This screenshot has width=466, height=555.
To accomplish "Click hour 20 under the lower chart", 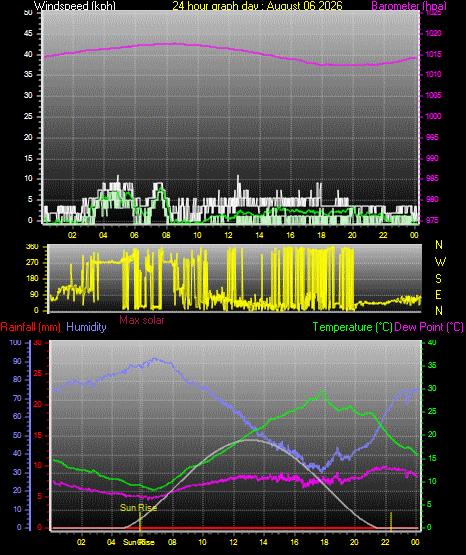I will [x=354, y=542].
